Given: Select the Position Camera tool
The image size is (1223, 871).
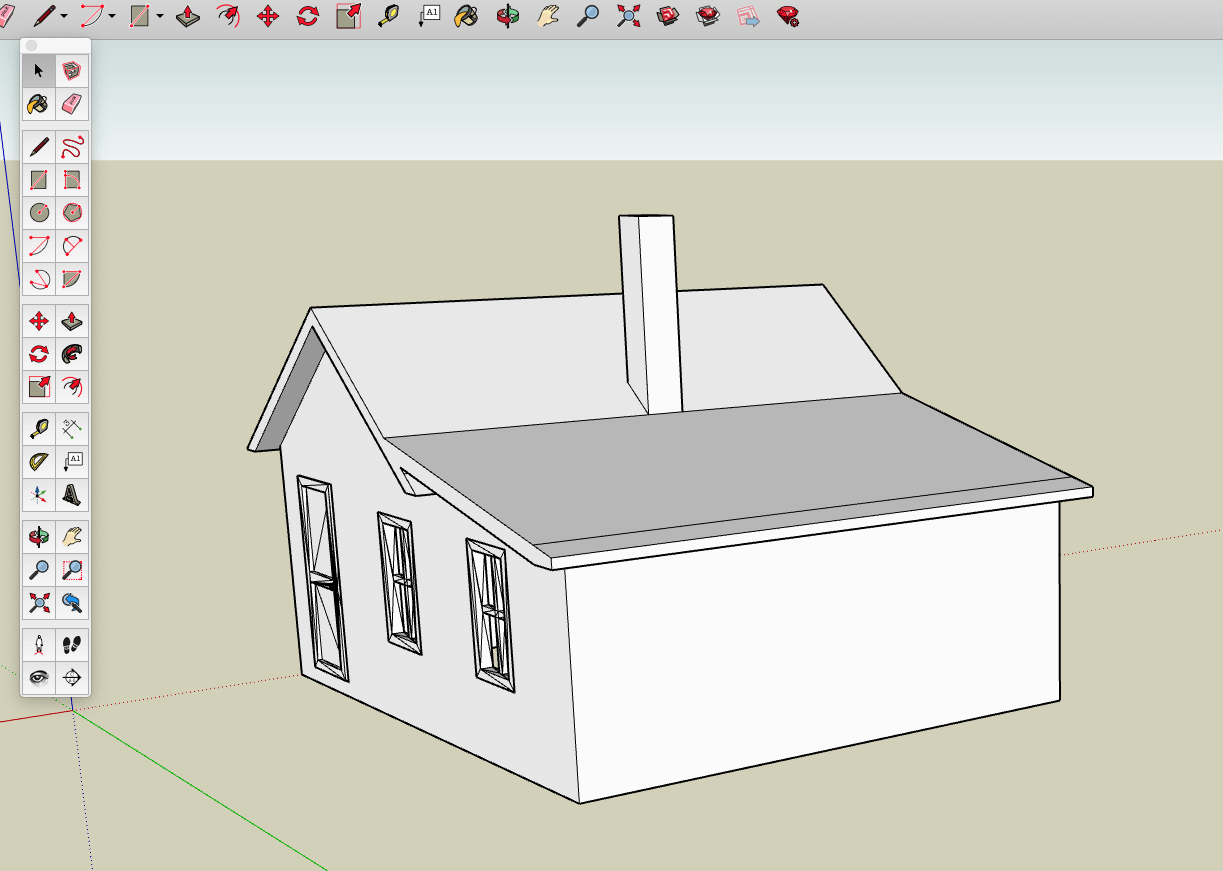Looking at the screenshot, I should click(39, 646).
